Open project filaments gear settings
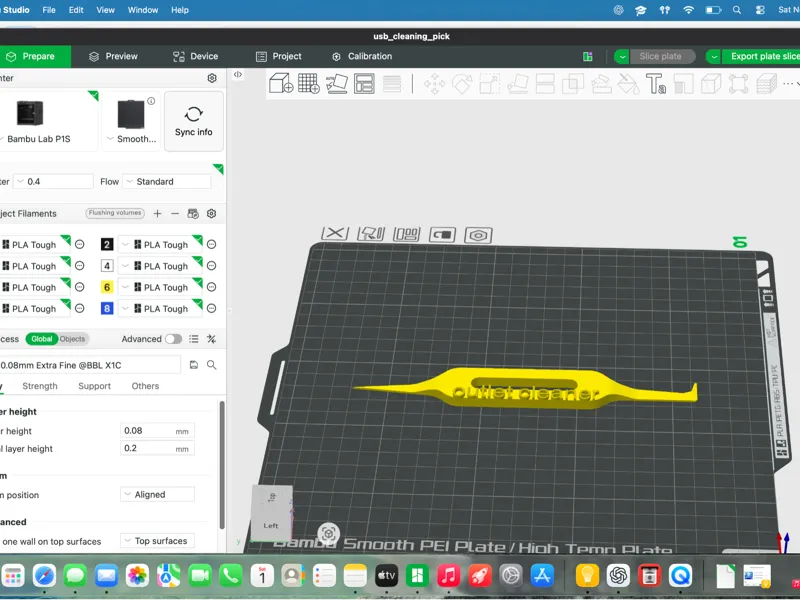The width and height of the screenshot is (800, 600). pos(212,214)
